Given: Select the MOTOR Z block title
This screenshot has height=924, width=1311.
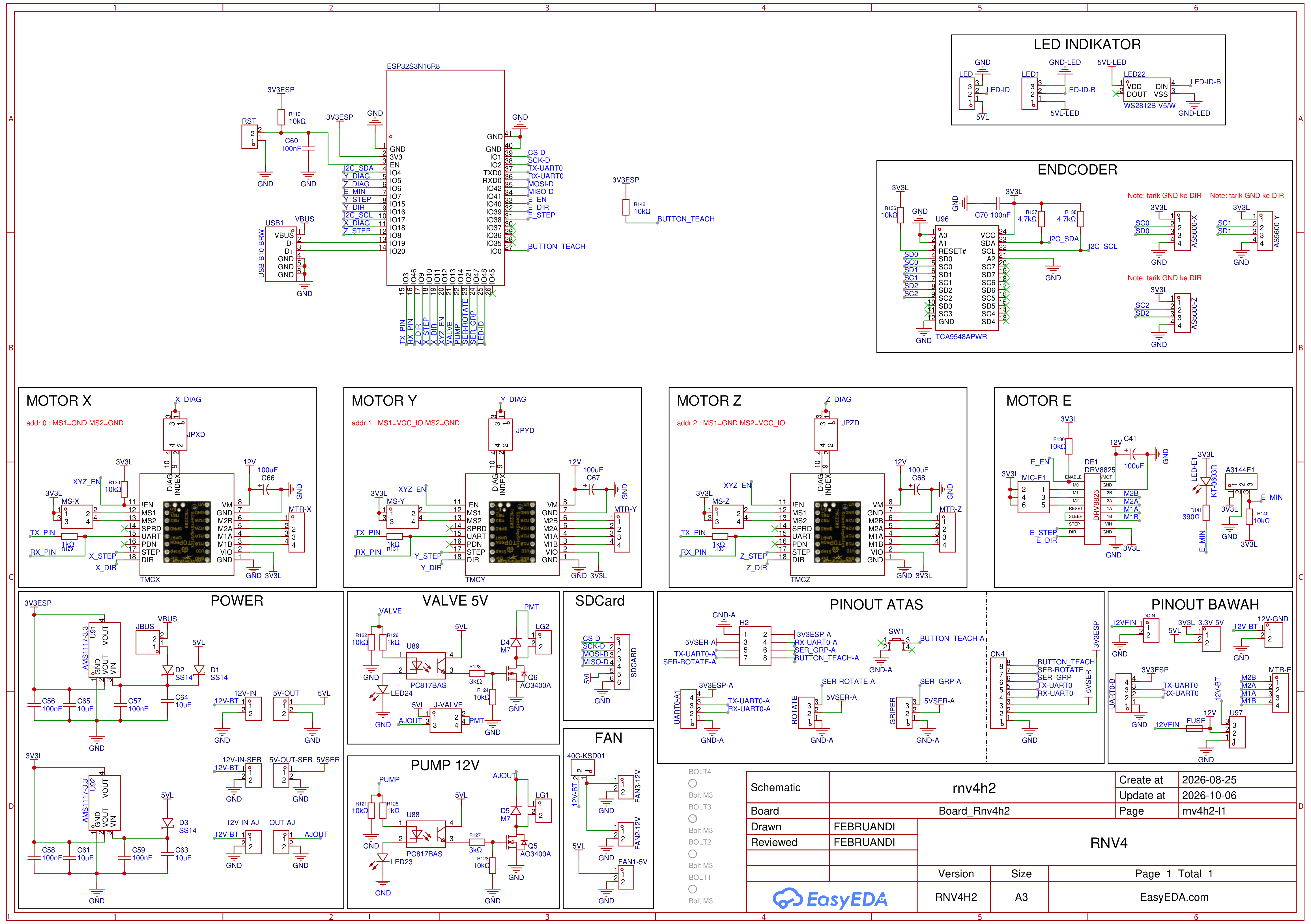Looking at the screenshot, I should [709, 401].
